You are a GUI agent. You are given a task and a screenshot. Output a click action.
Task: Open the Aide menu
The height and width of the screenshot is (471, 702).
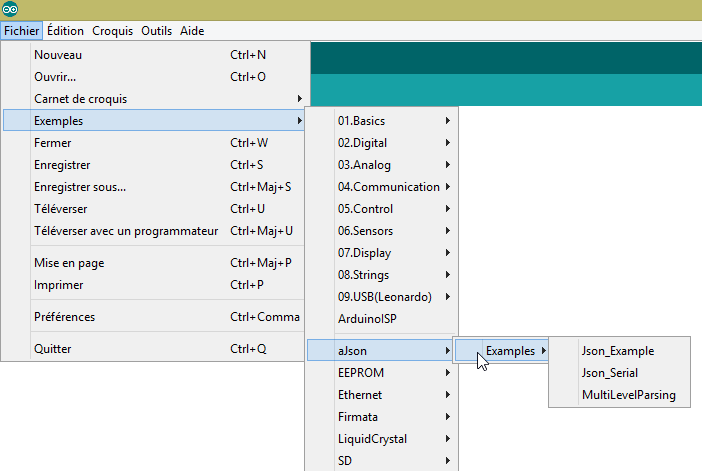point(192,31)
